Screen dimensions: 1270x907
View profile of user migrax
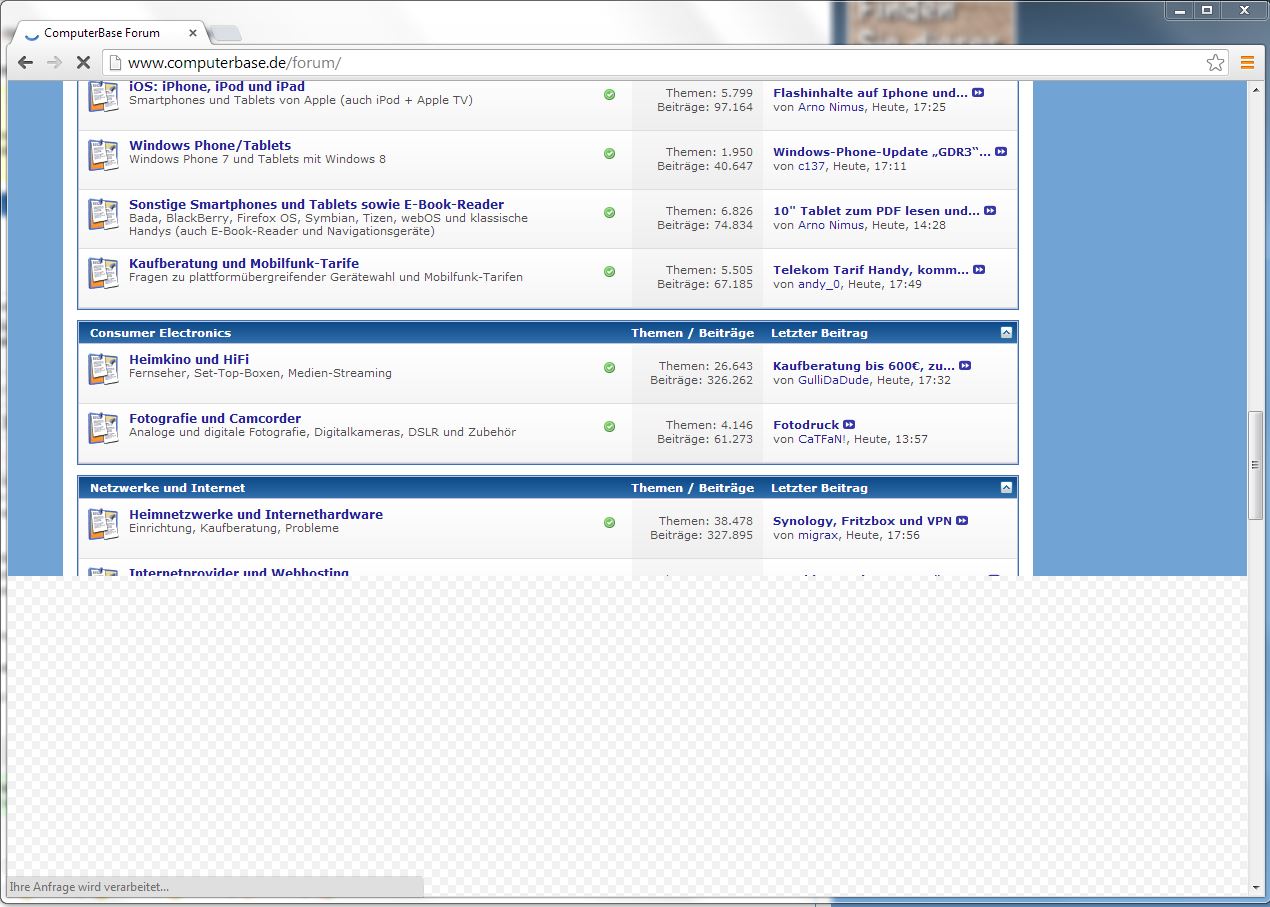pyautogui.click(x=818, y=535)
